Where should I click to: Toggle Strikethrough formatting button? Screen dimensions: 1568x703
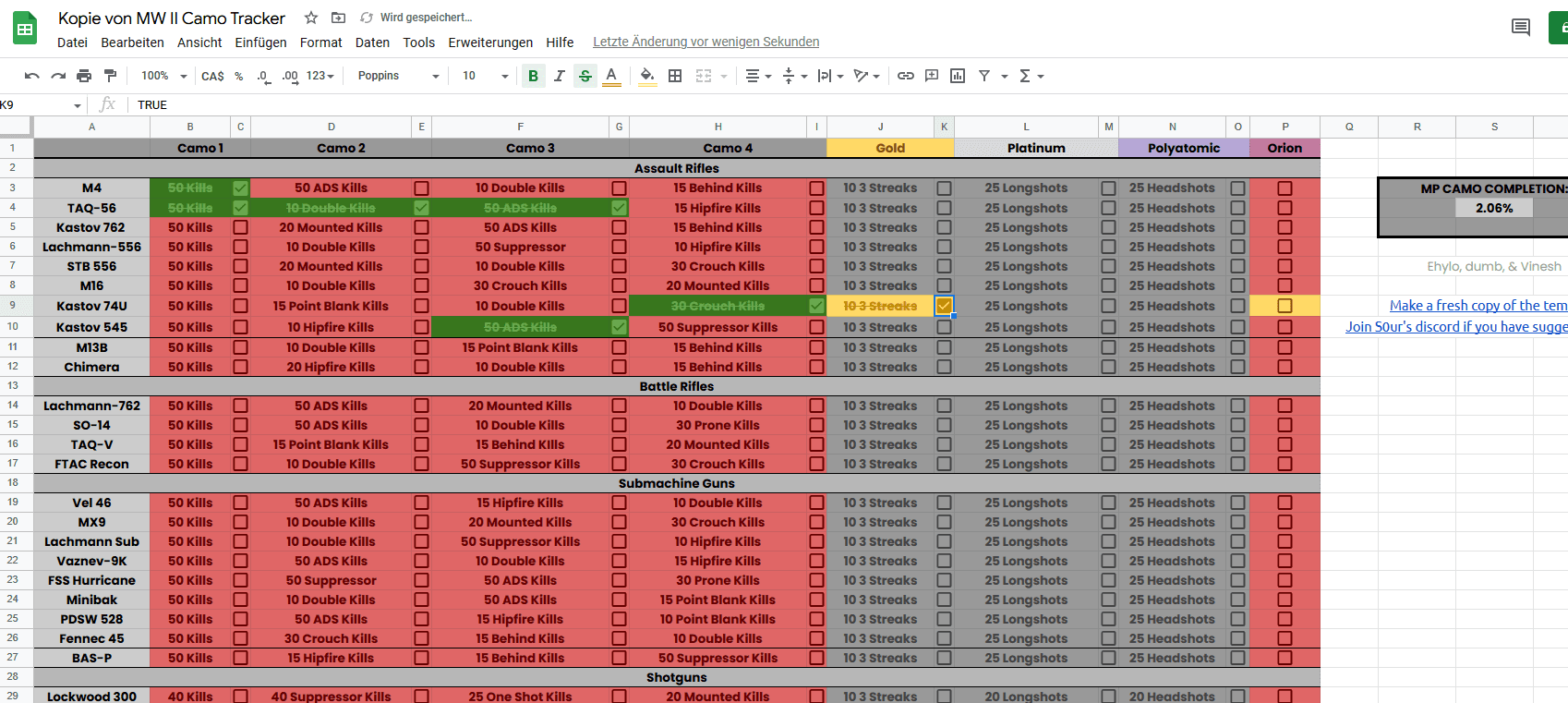(585, 76)
